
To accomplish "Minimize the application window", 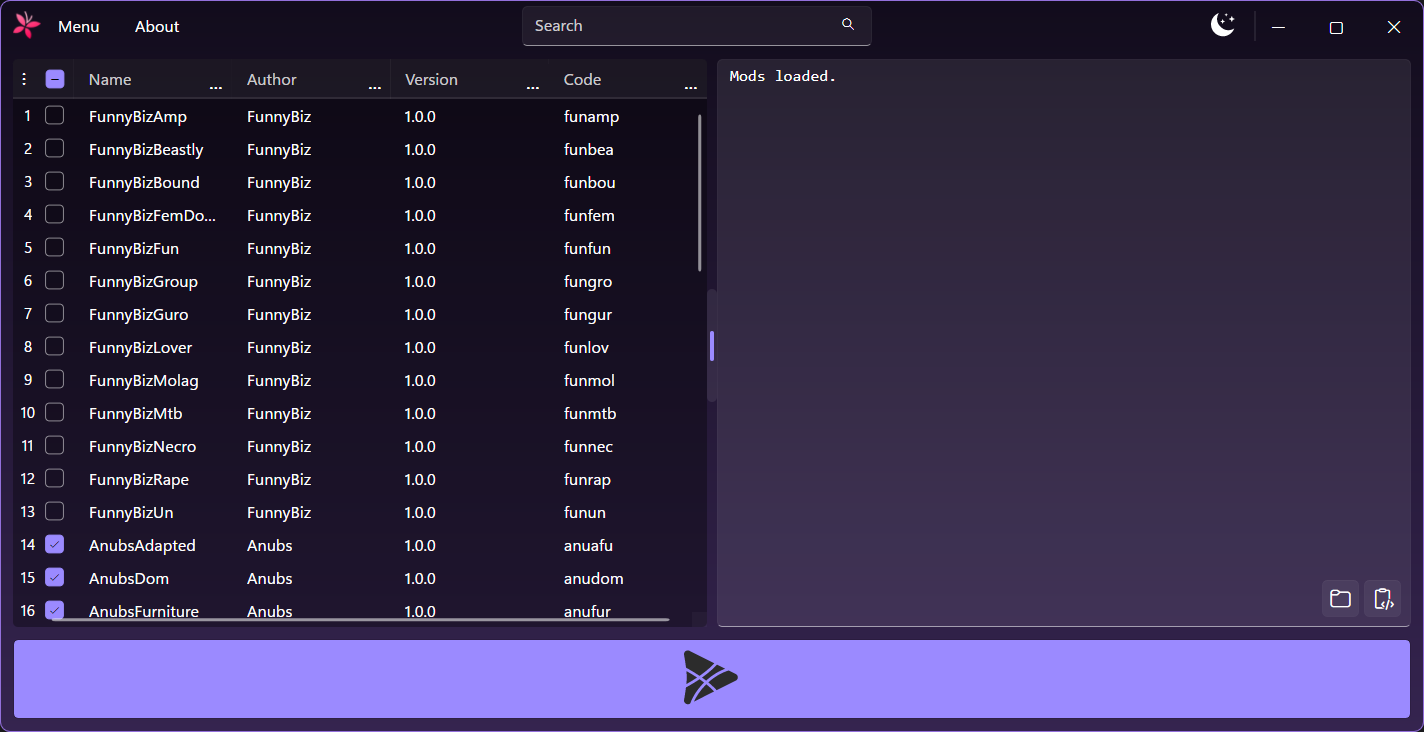I will pyautogui.click(x=1278, y=27).
